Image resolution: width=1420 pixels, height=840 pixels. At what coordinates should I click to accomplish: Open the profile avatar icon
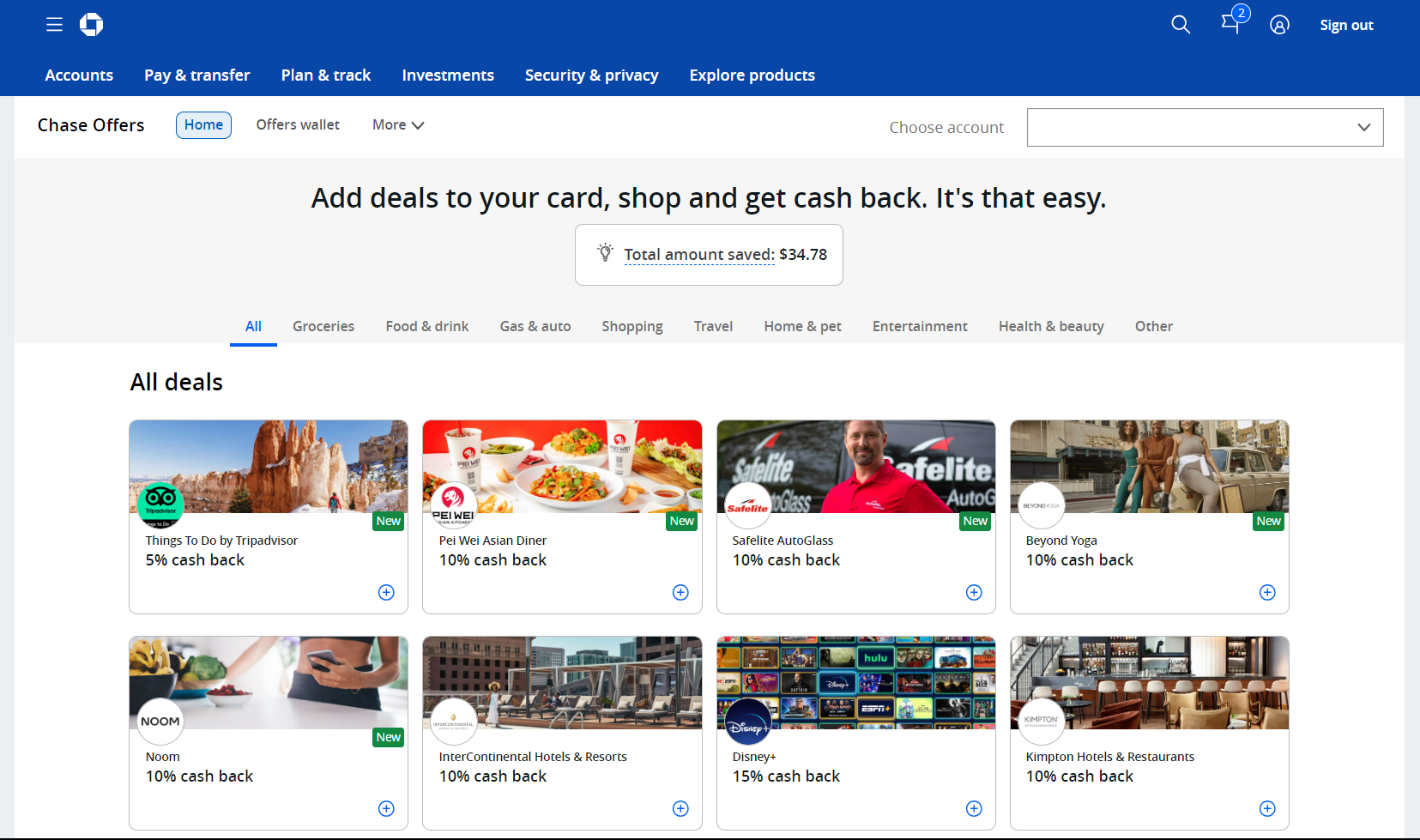[1279, 25]
